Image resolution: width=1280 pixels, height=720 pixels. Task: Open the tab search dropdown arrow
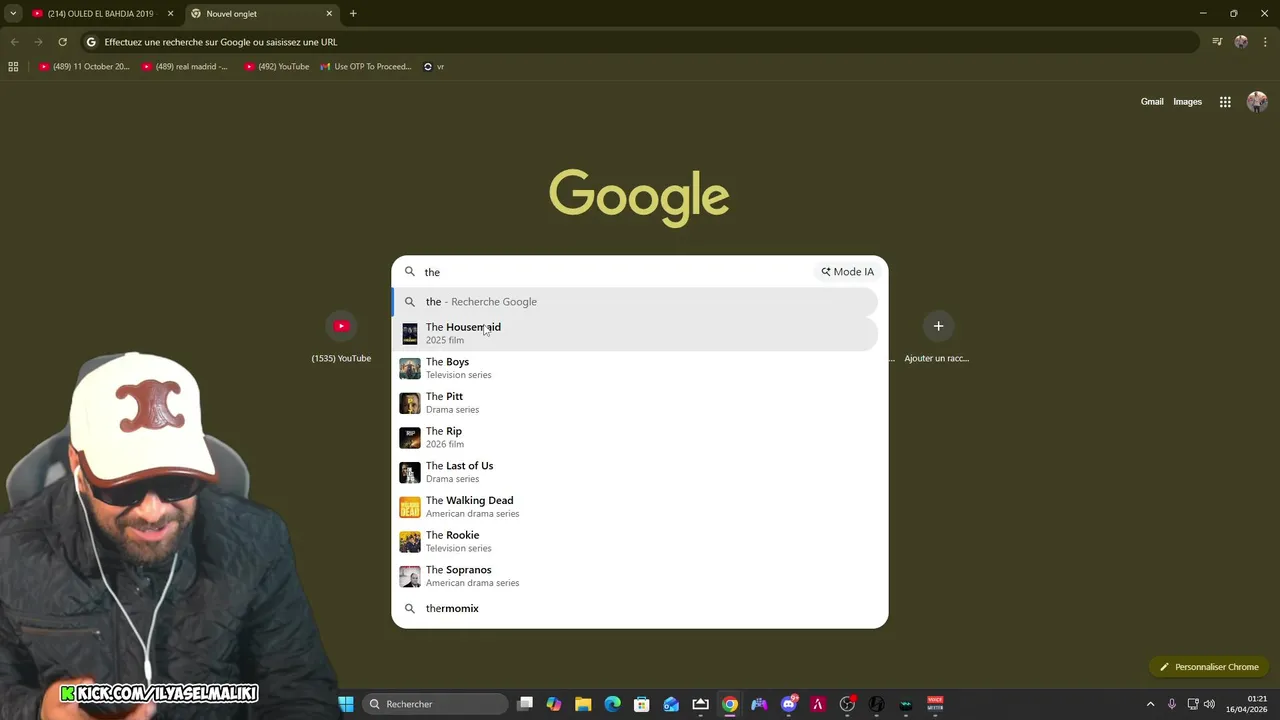click(12, 14)
